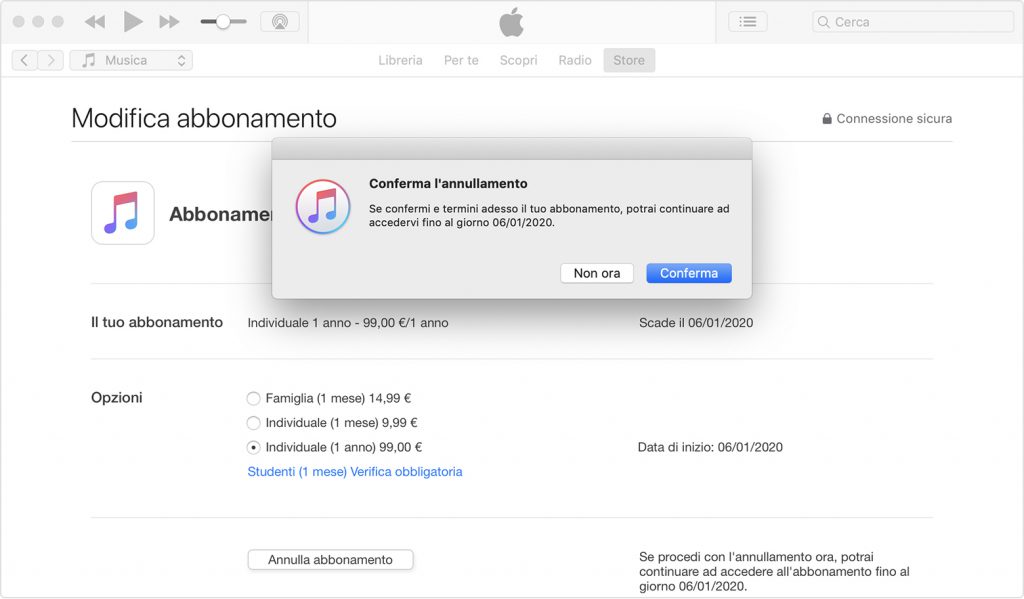
Task: Click the Connessione sicura lock icon
Action: (827, 118)
